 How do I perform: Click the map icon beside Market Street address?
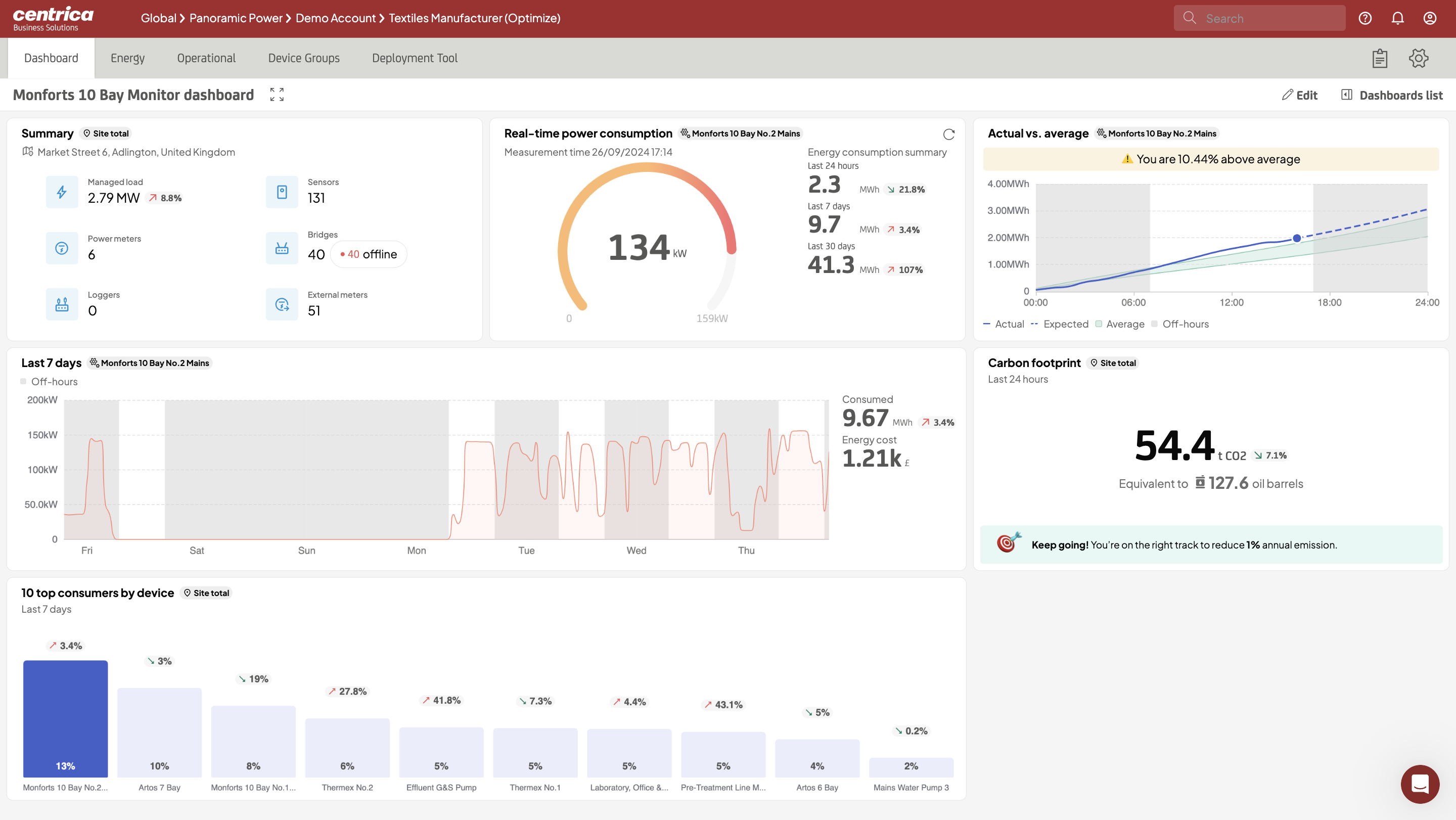[27, 152]
